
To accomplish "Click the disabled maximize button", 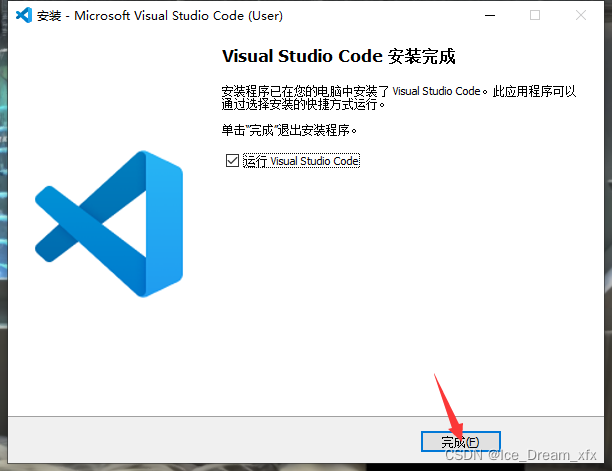I will tap(535, 16).
